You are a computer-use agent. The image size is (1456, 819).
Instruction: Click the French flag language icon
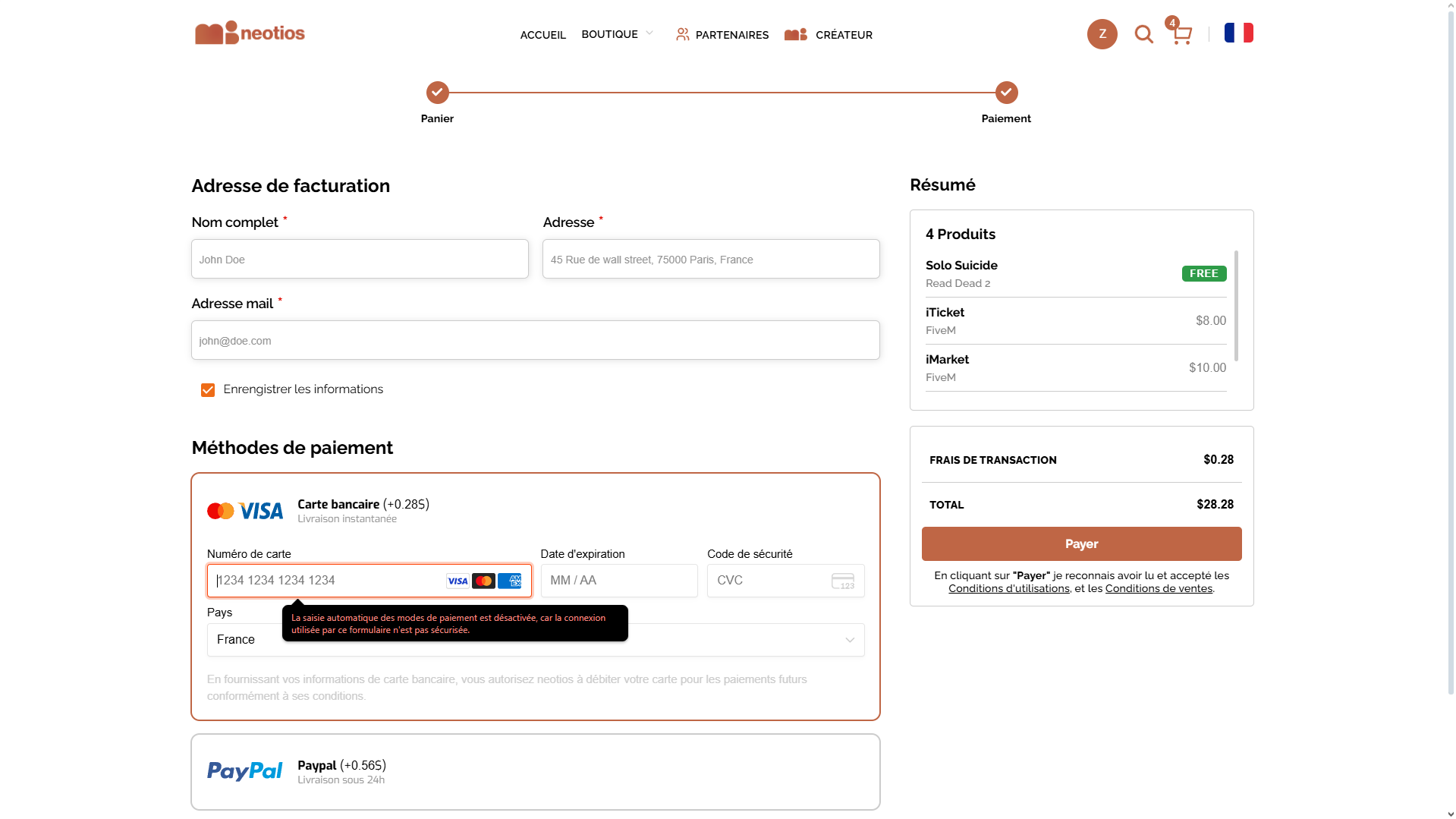coord(1238,33)
